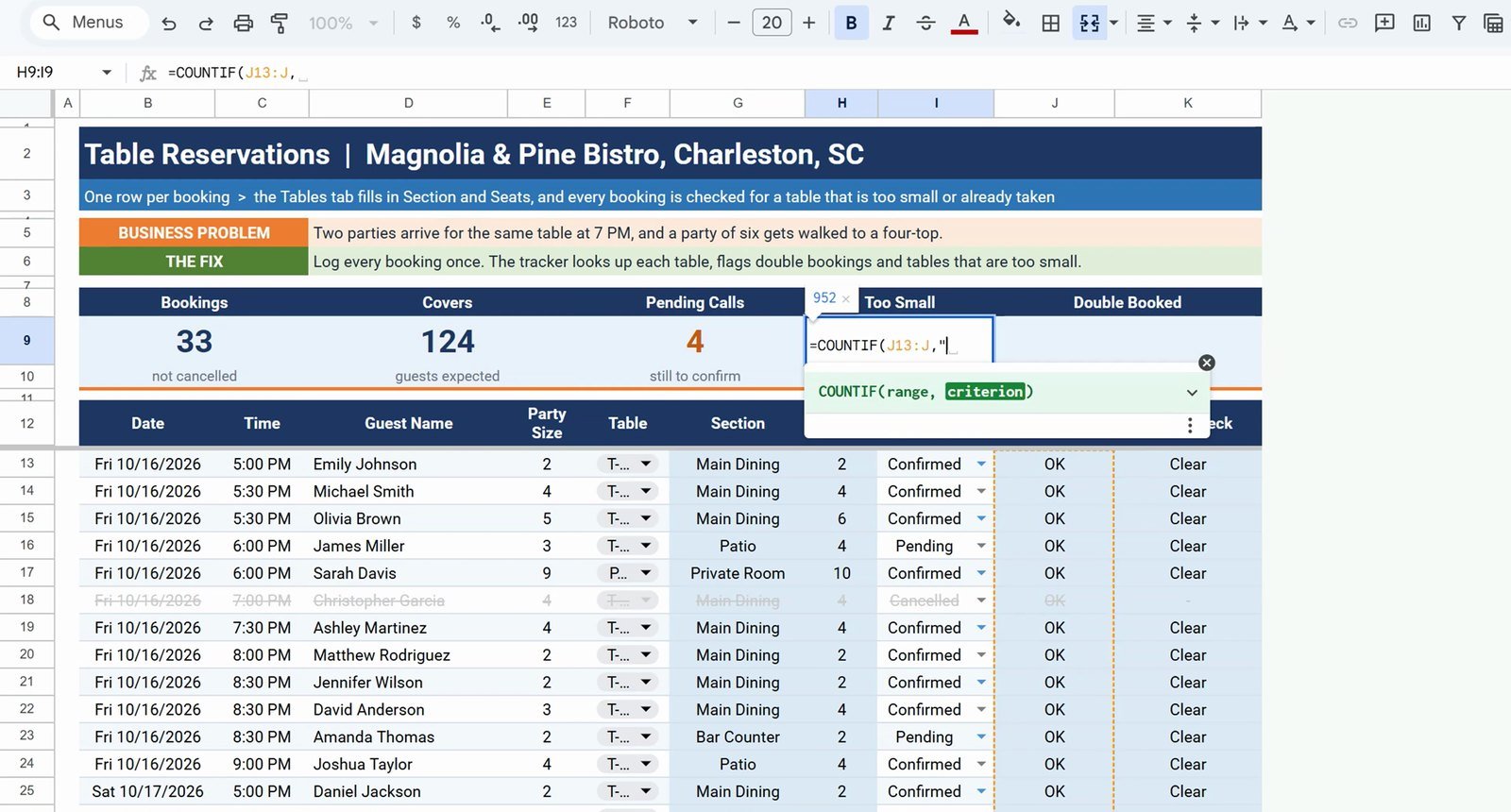This screenshot has width=1511, height=812.
Task: Open the three-dot menu in formula help
Action: click(1190, 425)
